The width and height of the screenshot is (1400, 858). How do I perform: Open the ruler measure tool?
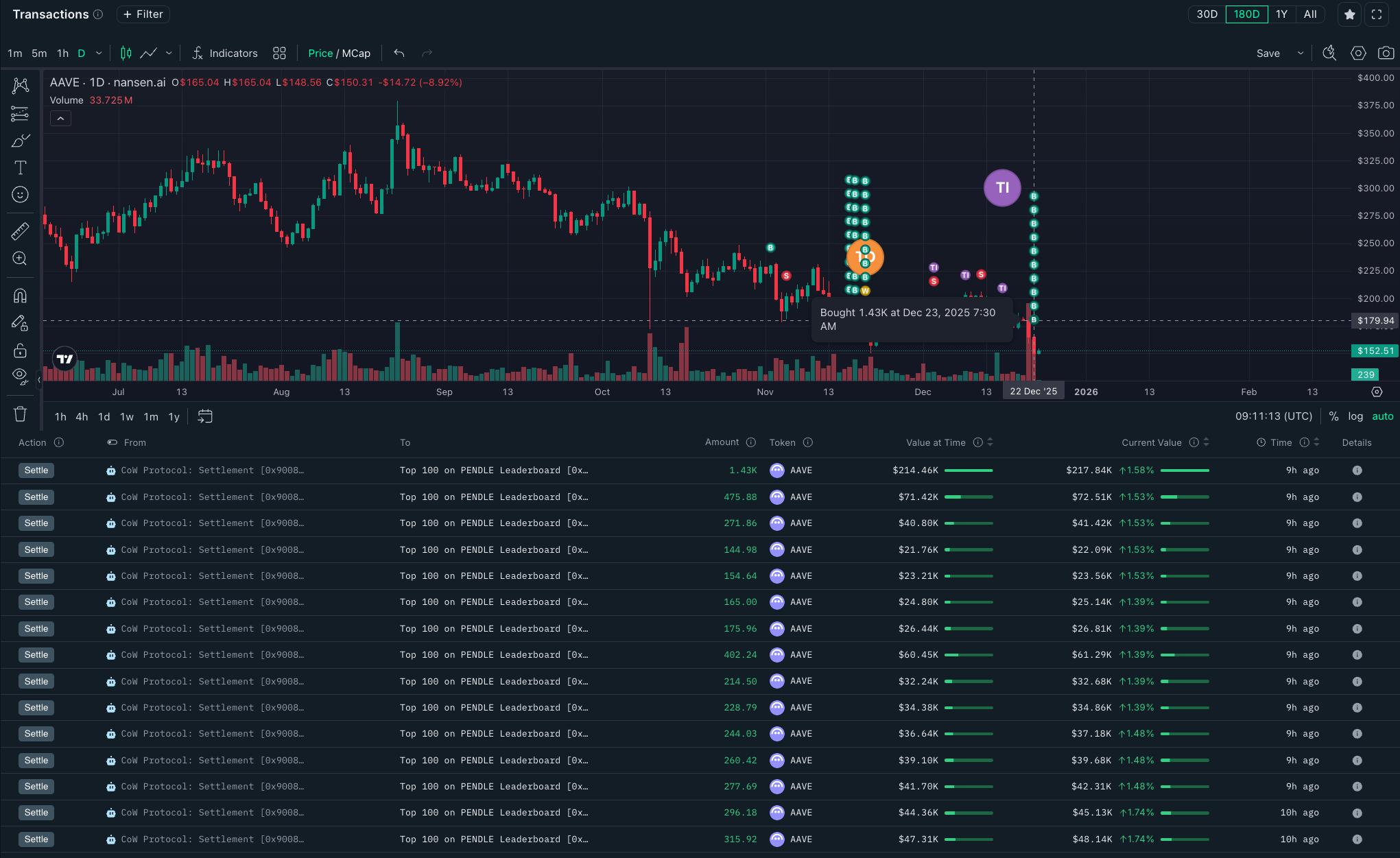(20, 231)
